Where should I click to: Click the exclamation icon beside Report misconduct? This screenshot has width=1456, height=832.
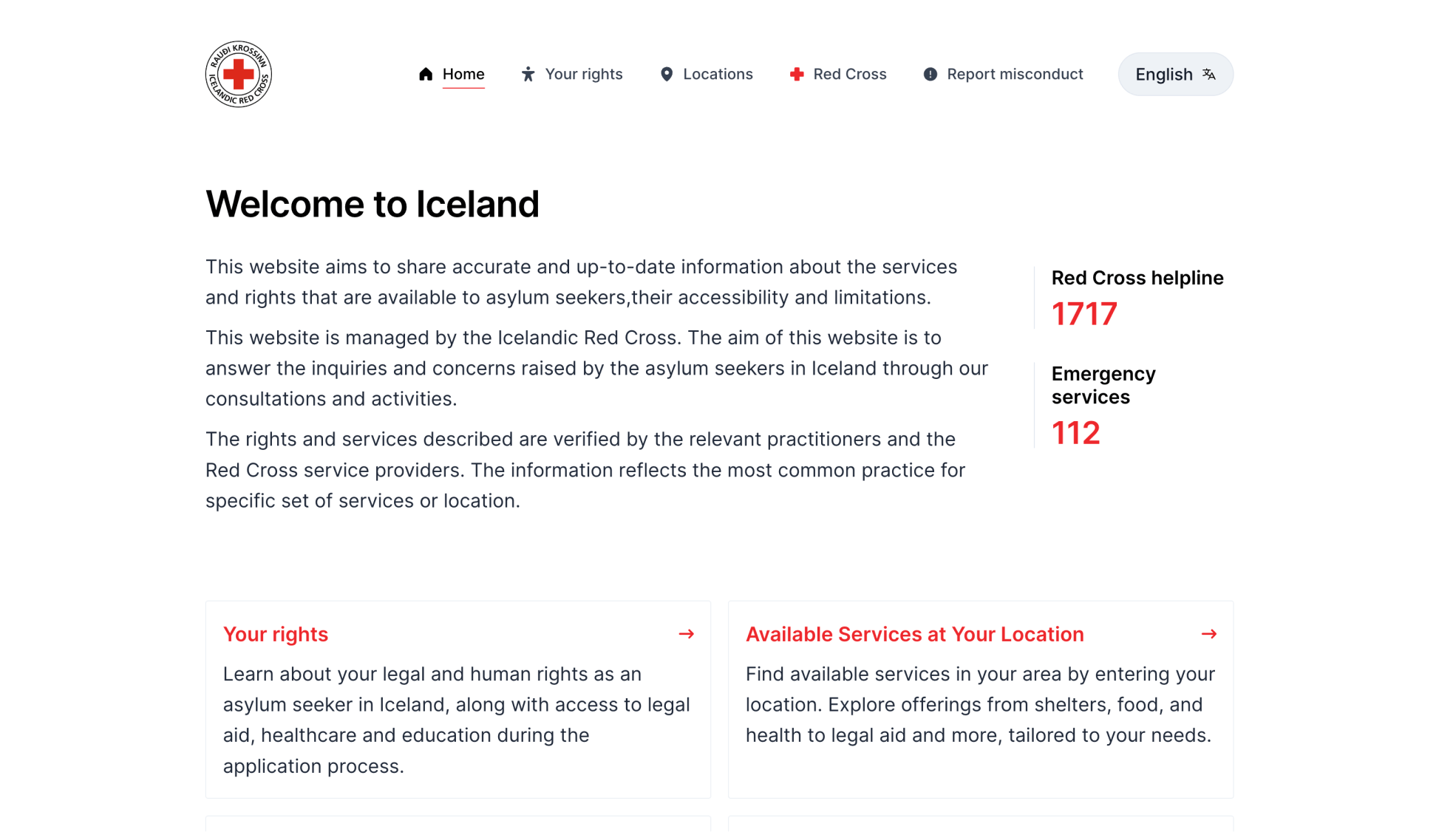pyautogui.click(x=931, y=74)
